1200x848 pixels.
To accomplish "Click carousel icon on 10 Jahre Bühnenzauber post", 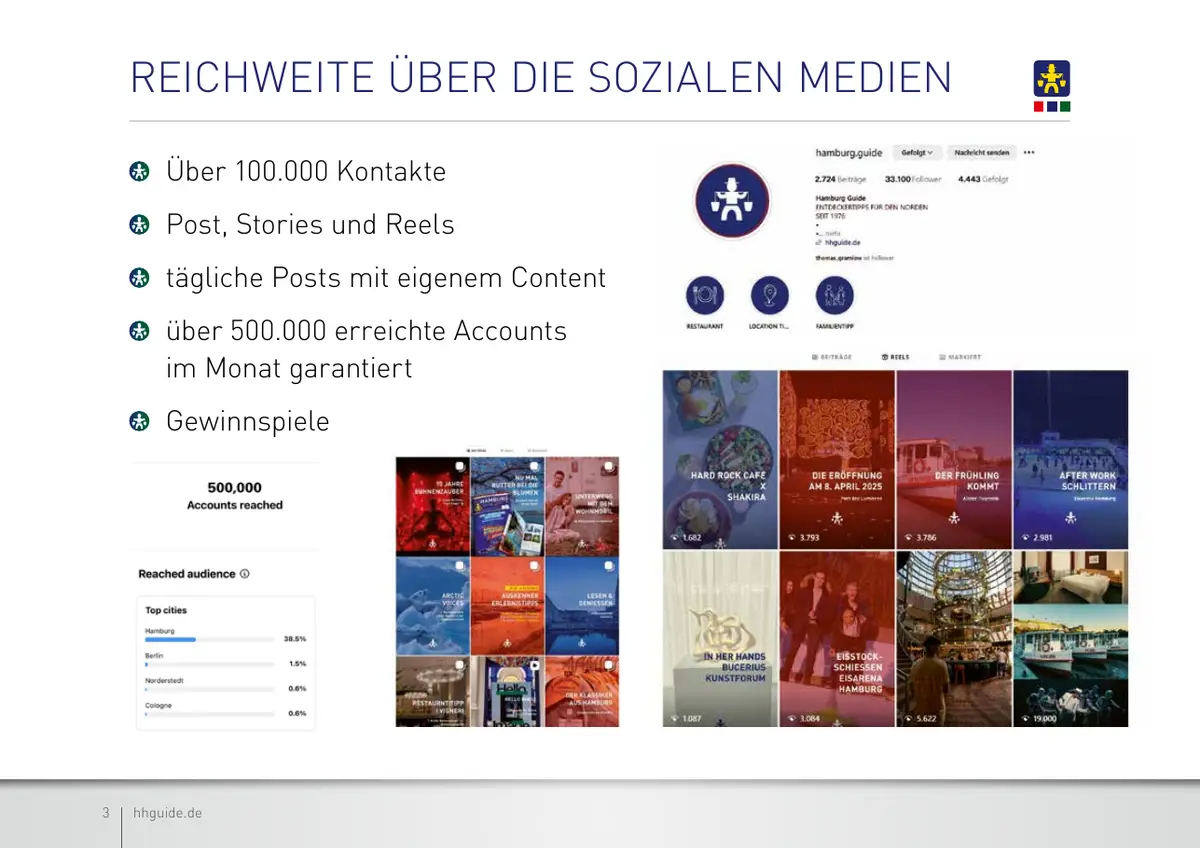I will (x=459, y=466).
